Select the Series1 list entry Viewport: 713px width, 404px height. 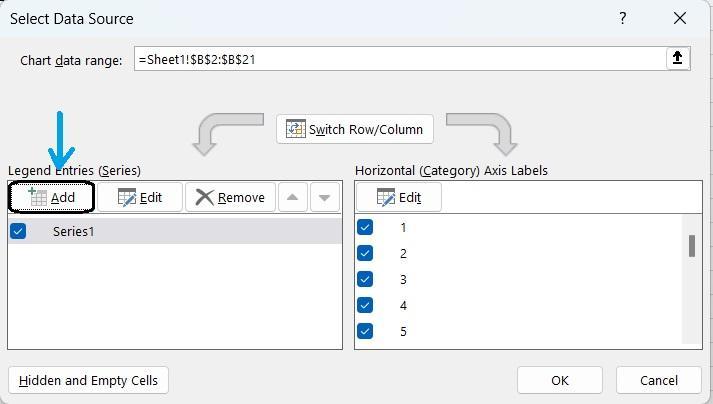coord(74,231)
